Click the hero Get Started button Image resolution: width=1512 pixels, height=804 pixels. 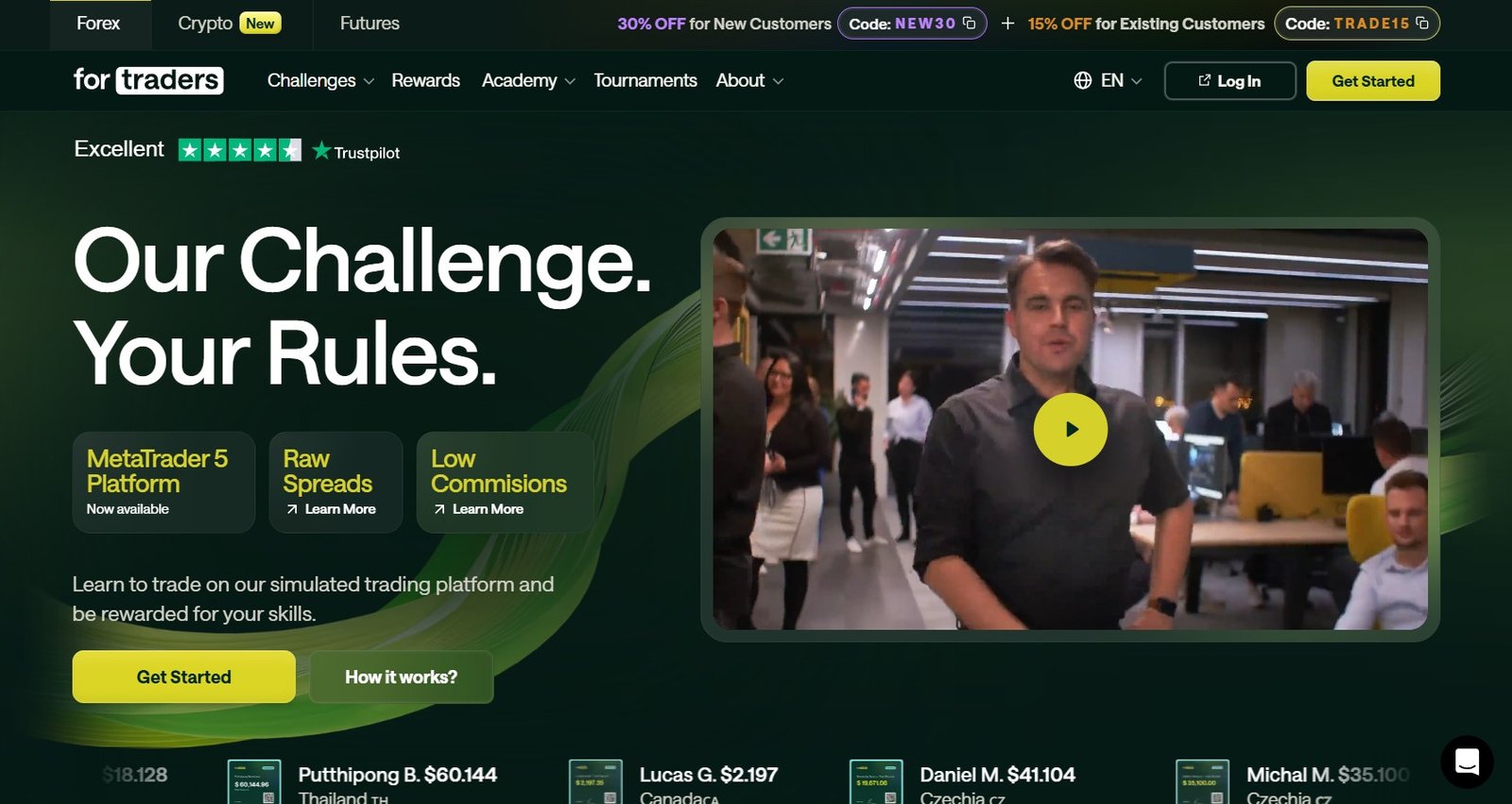click(x=183, y=676)
